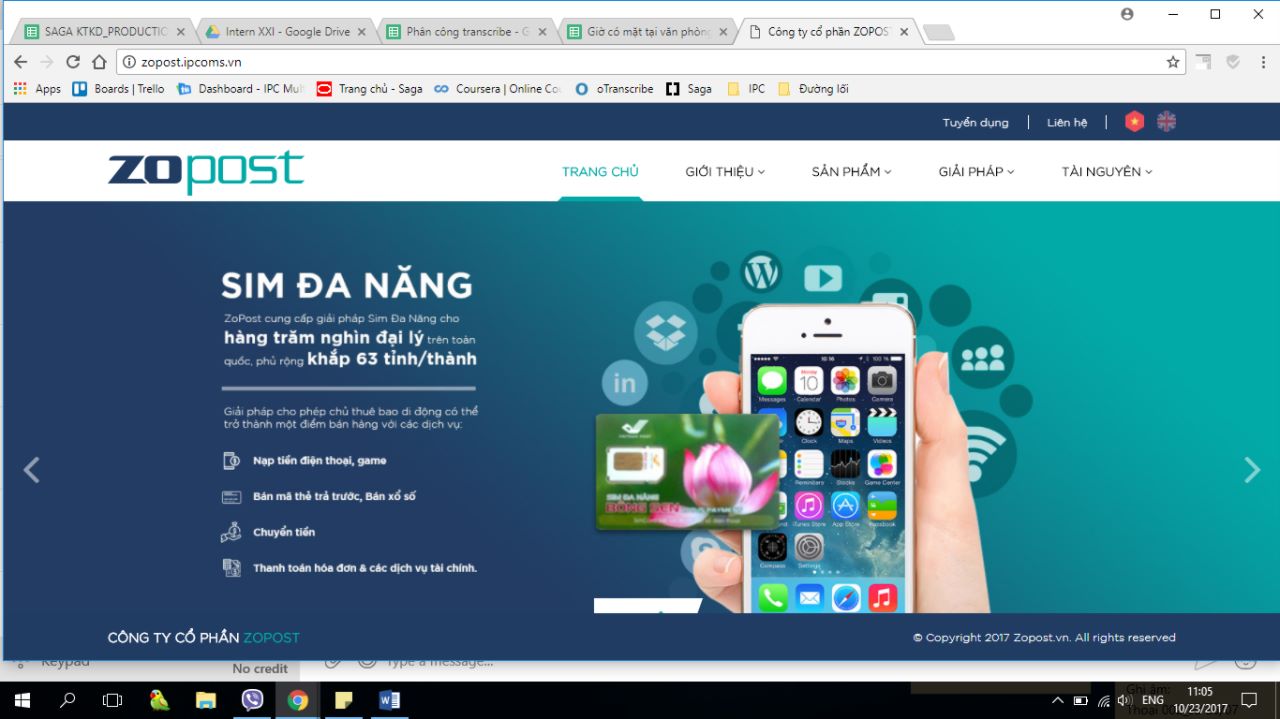
Task: Open the Liên hệ link
Action: point(1067,123)
